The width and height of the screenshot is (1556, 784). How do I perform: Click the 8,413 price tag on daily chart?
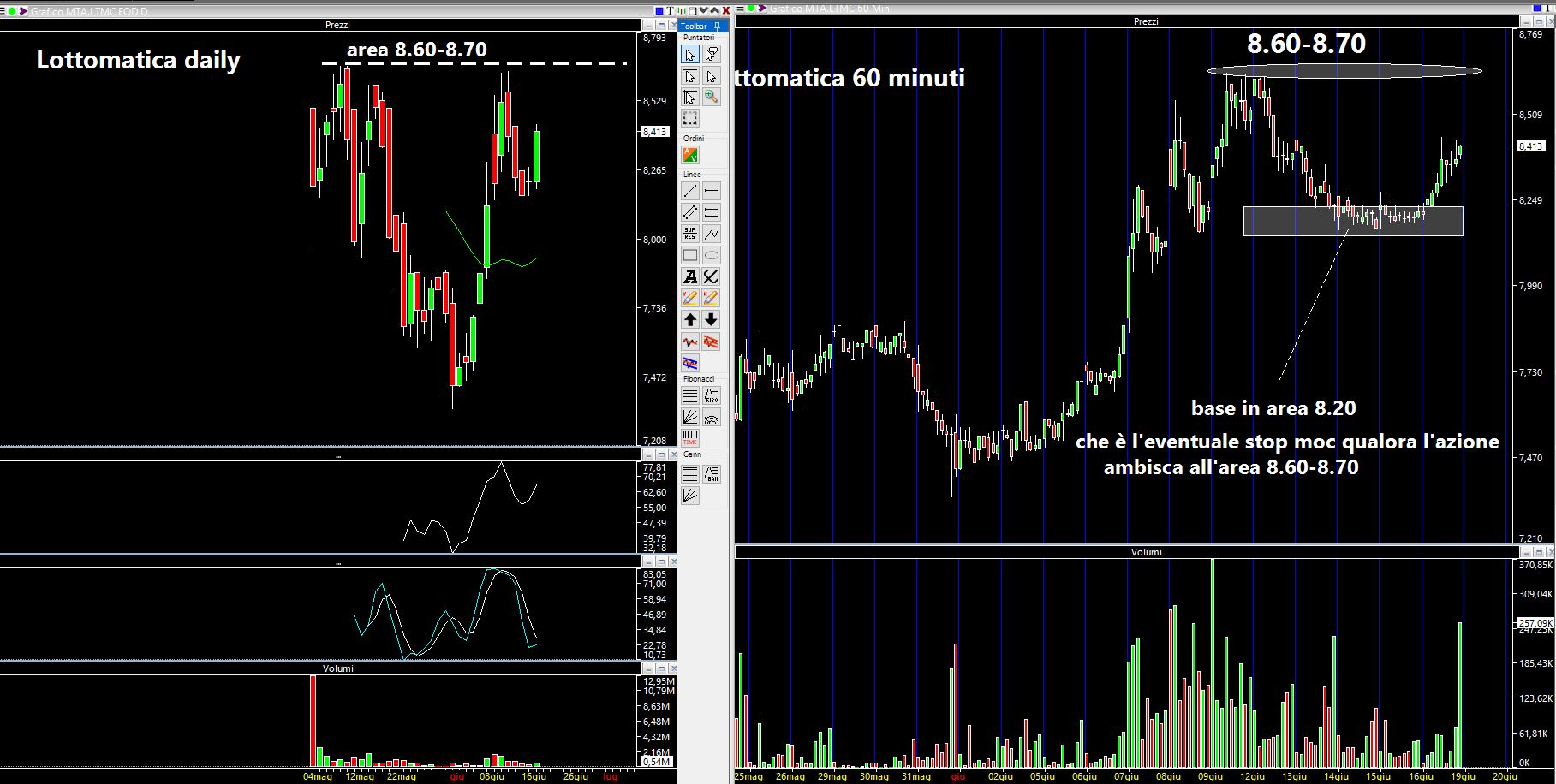coord(654,132)
